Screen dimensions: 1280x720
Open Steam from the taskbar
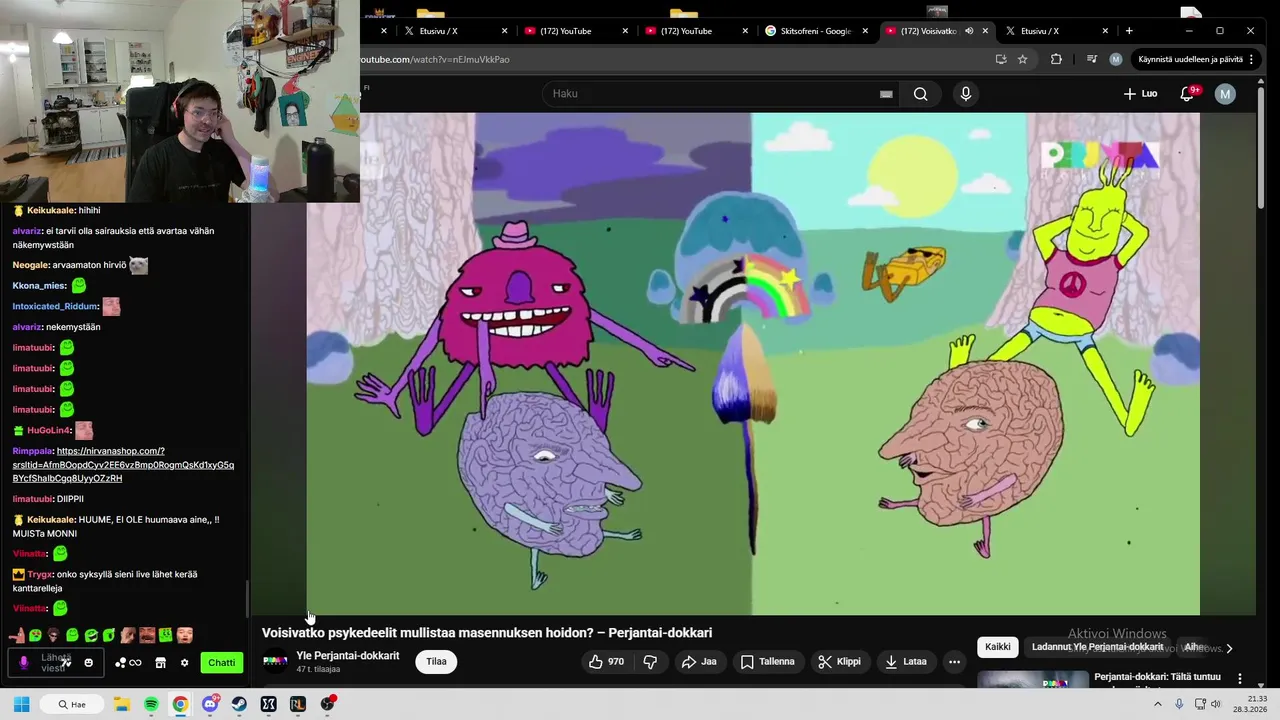239,704
